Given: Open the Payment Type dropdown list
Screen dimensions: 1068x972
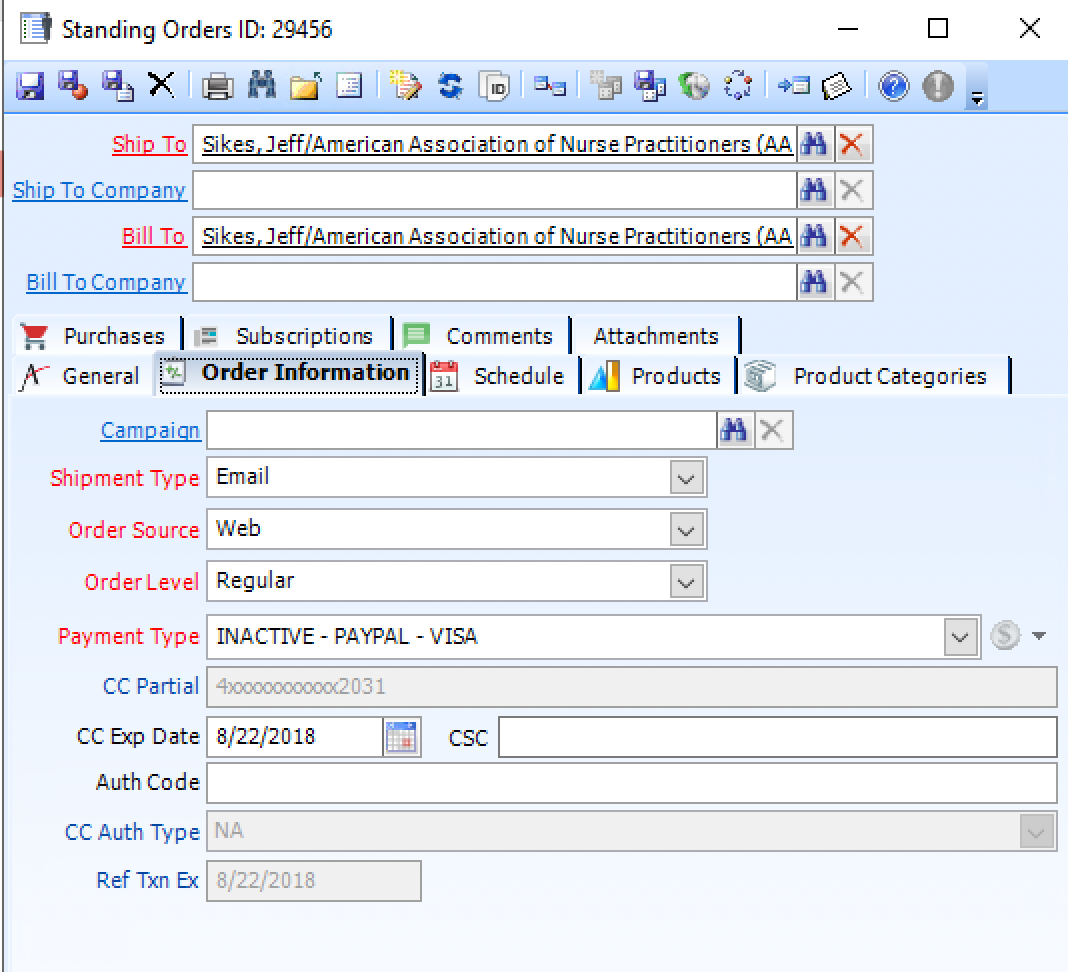Looking at the screenshot, I should (x=961, y=636).
